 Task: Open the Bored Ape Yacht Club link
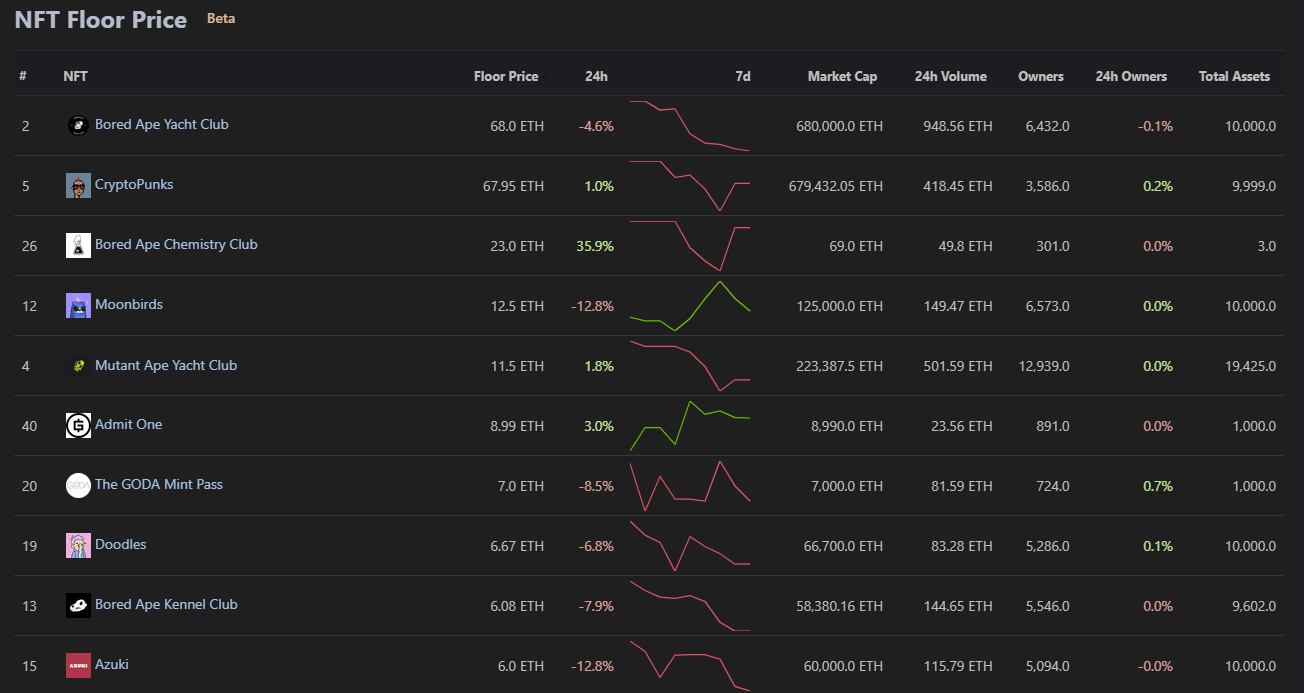pyautogui.click(x=161, y=125)
